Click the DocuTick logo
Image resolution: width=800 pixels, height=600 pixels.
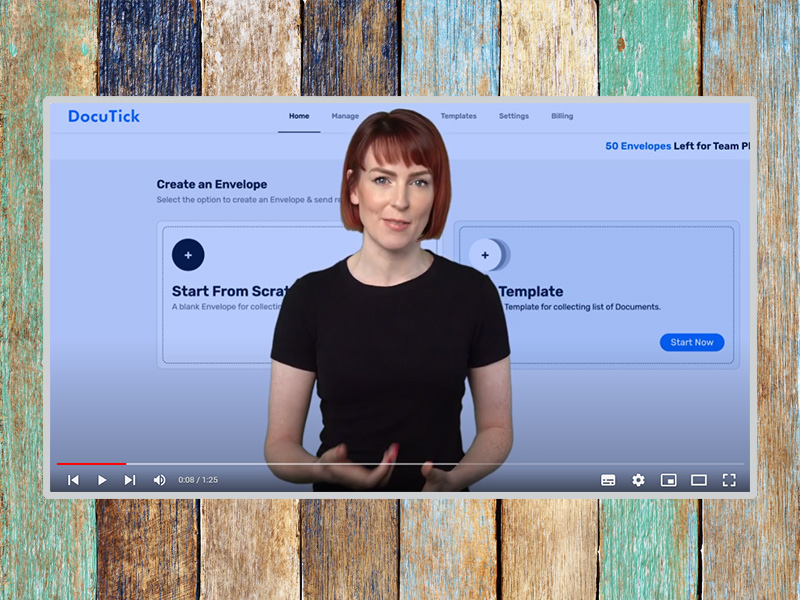tap(104, 116)
